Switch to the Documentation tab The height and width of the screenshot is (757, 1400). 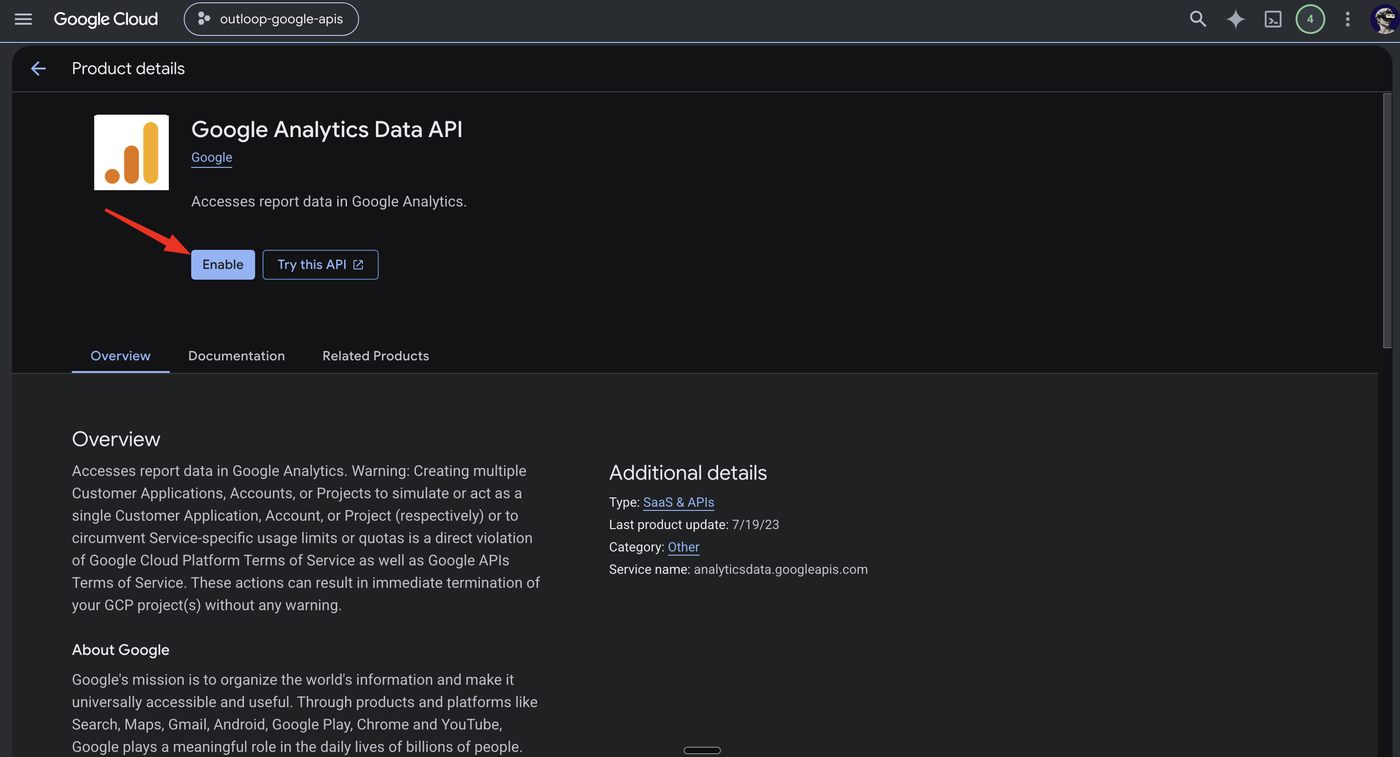pyautogui.click(x=236, y=355)
